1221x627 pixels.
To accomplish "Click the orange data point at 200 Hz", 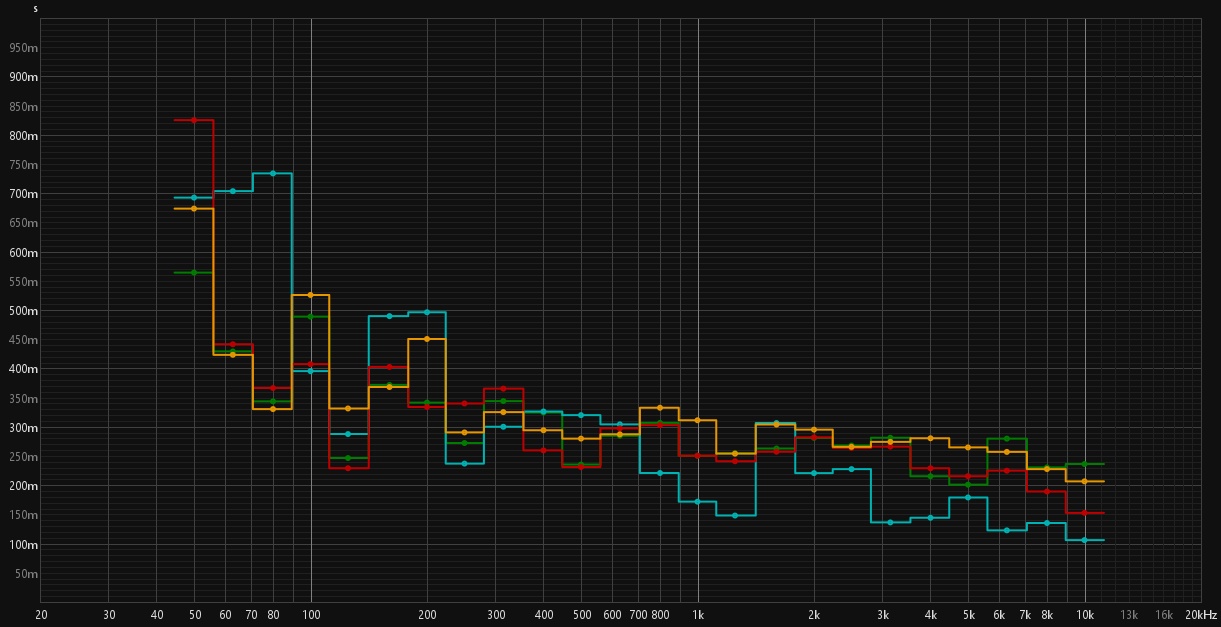I will [427, 339].
